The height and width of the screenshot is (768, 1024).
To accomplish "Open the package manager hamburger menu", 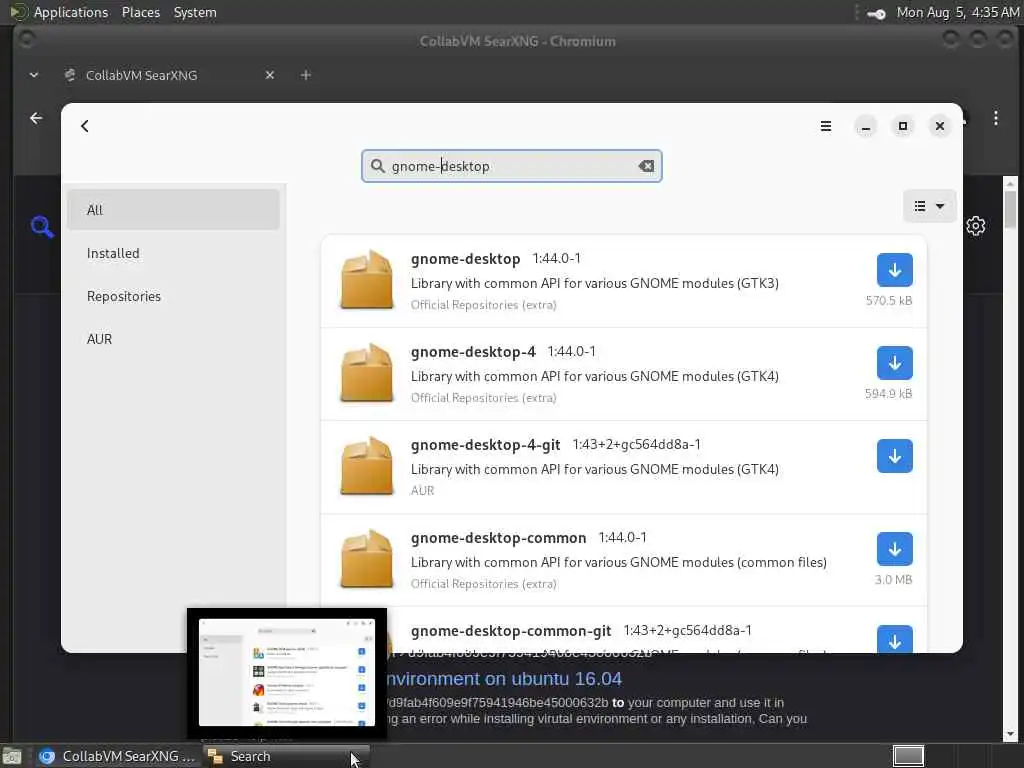I will pyautogui.click(x=825, y=126).
